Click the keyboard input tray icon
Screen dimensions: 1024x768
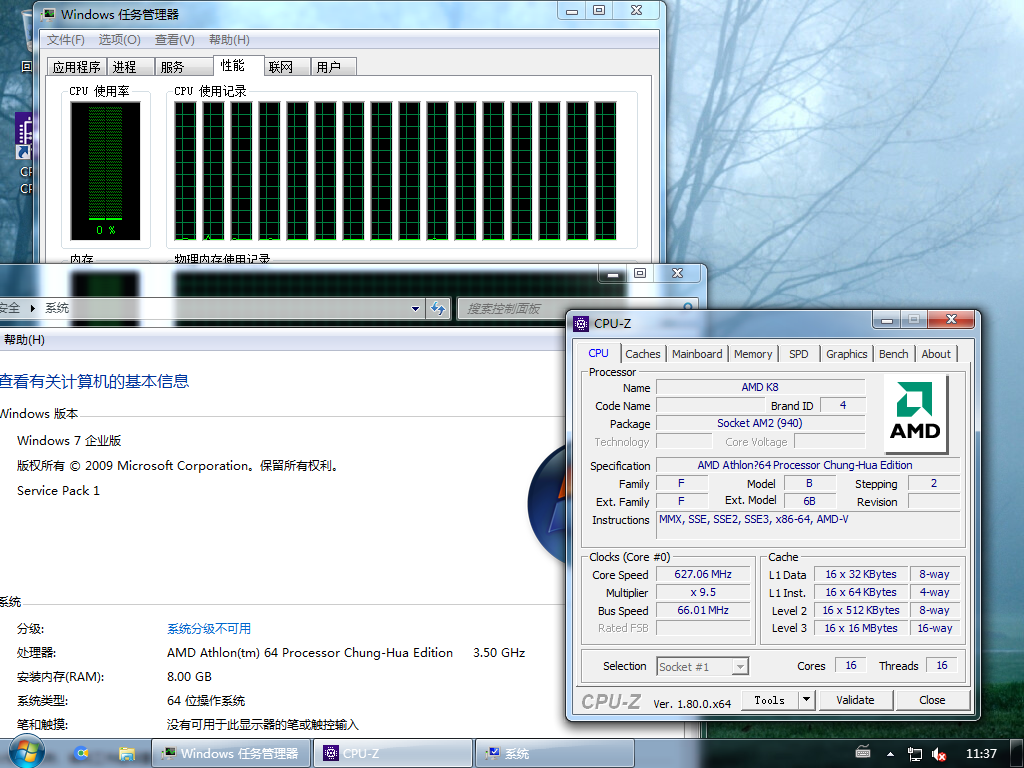[x=863, y=752]
